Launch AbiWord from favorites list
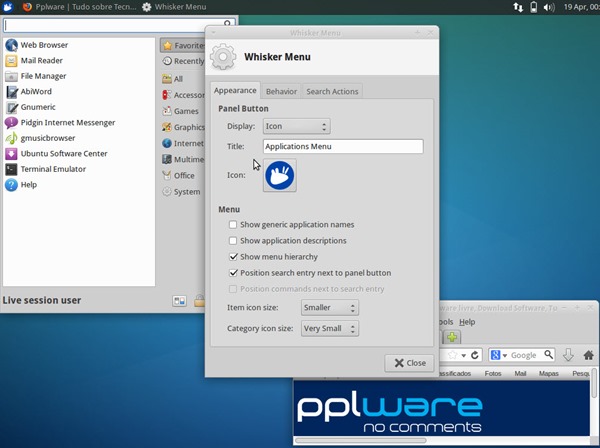The width and height of the screenshot is (600, 448). (79, 91)
